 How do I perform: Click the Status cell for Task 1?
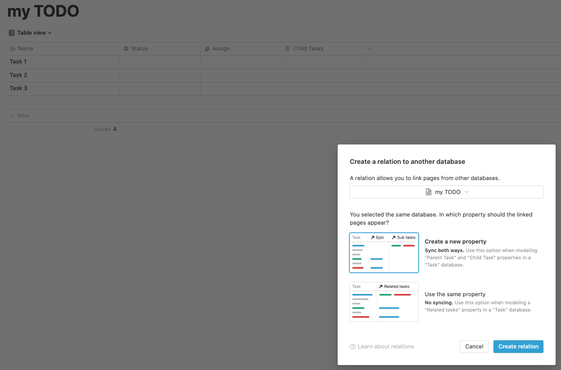pyautogui.click(x=160, y=62)
